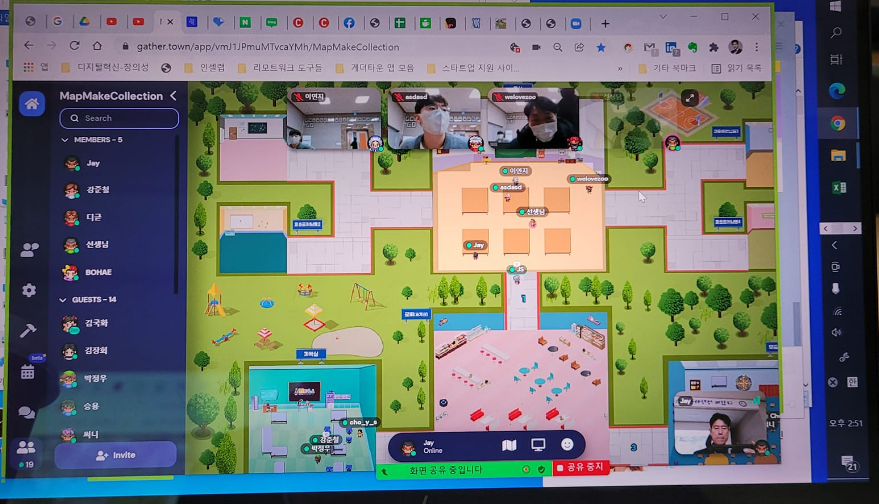The width and height of the screenshot is (879, 504).
Task: Open the emote smiley icon
Action: 567,445
